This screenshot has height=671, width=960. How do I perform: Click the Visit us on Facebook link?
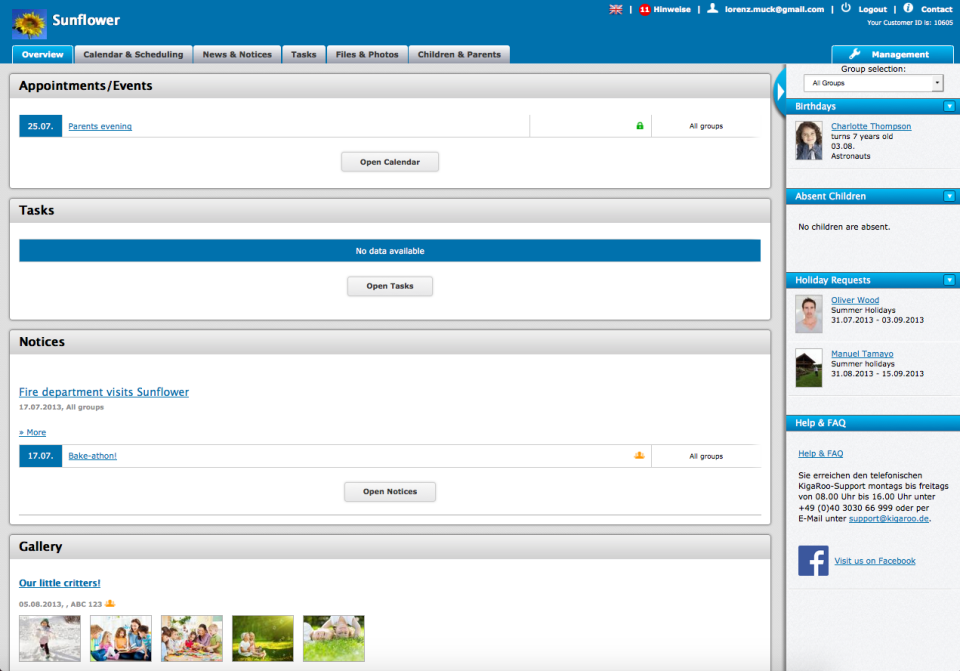[875, 561]
